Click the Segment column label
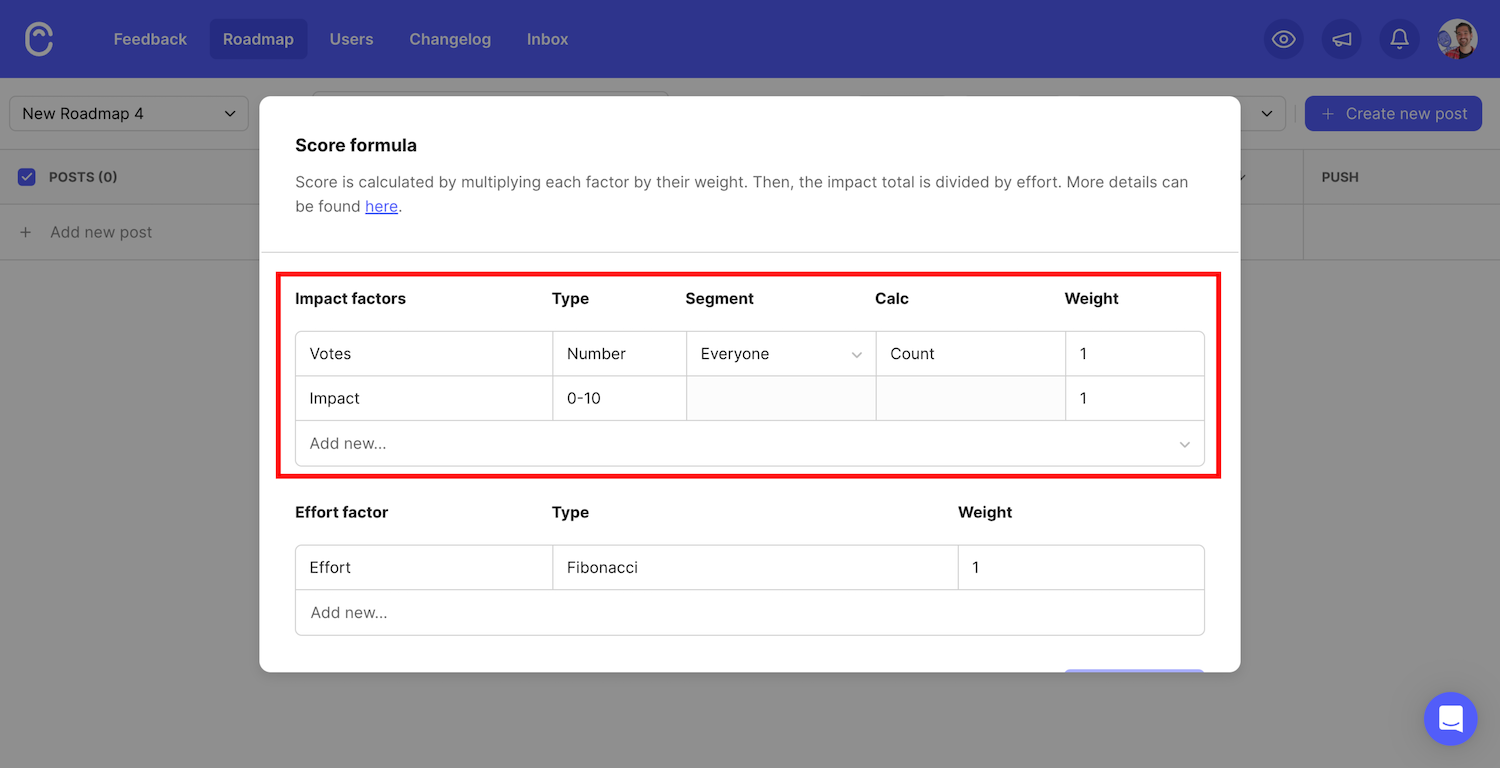 [x=719, y=298]
